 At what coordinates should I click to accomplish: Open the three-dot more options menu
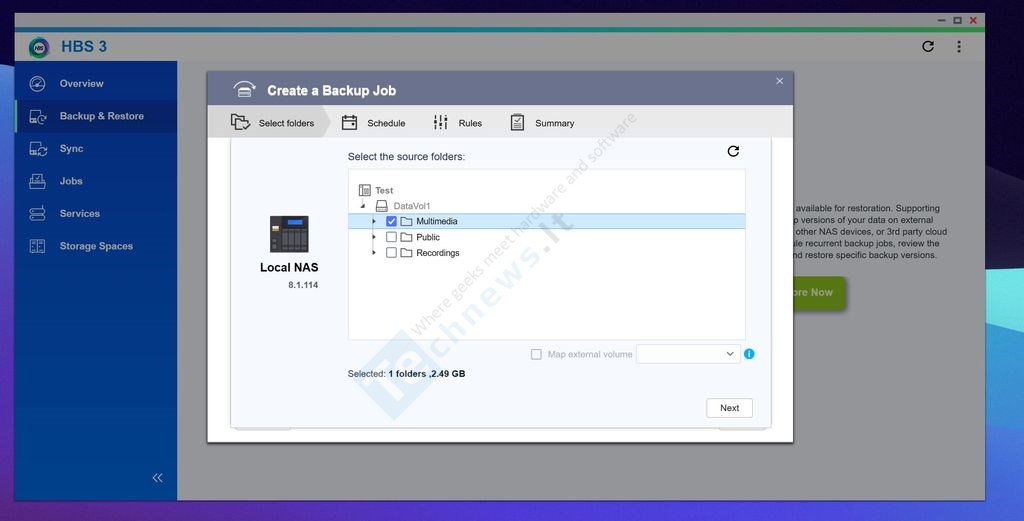click(959, 46)
